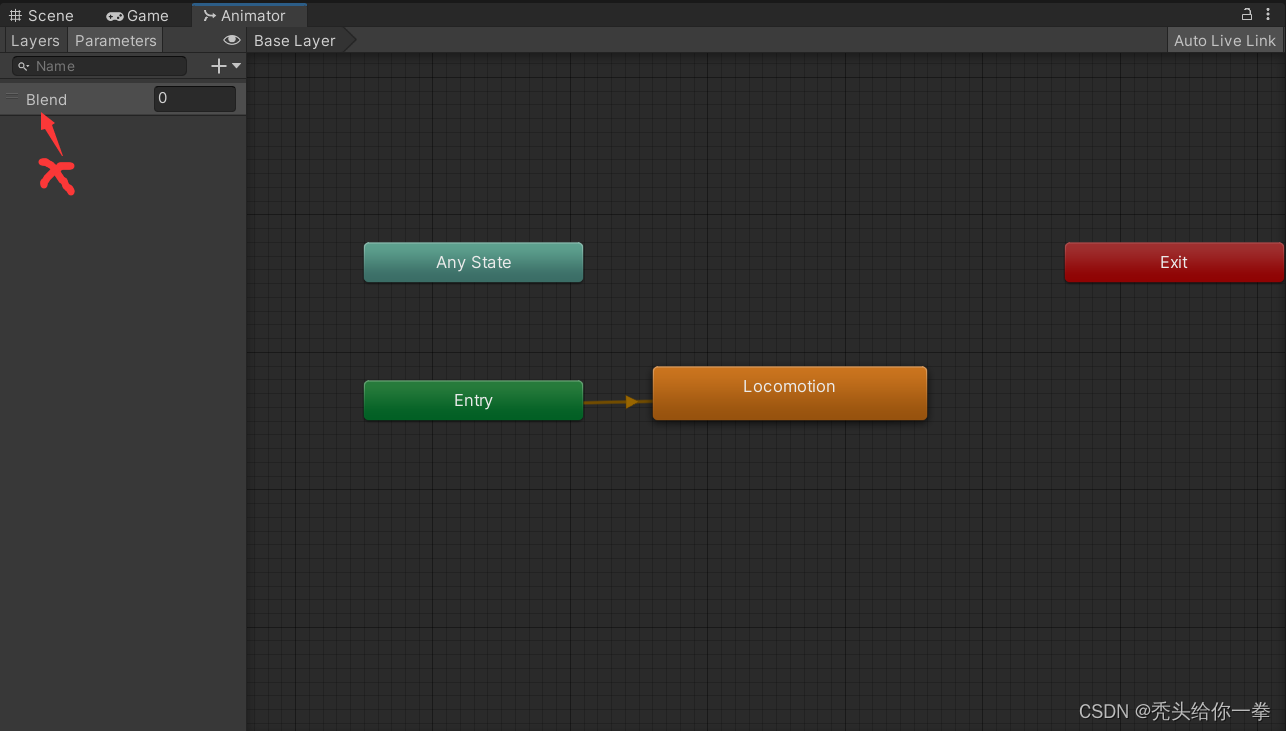Click the Game view gamepad icon

click(113, 15)
